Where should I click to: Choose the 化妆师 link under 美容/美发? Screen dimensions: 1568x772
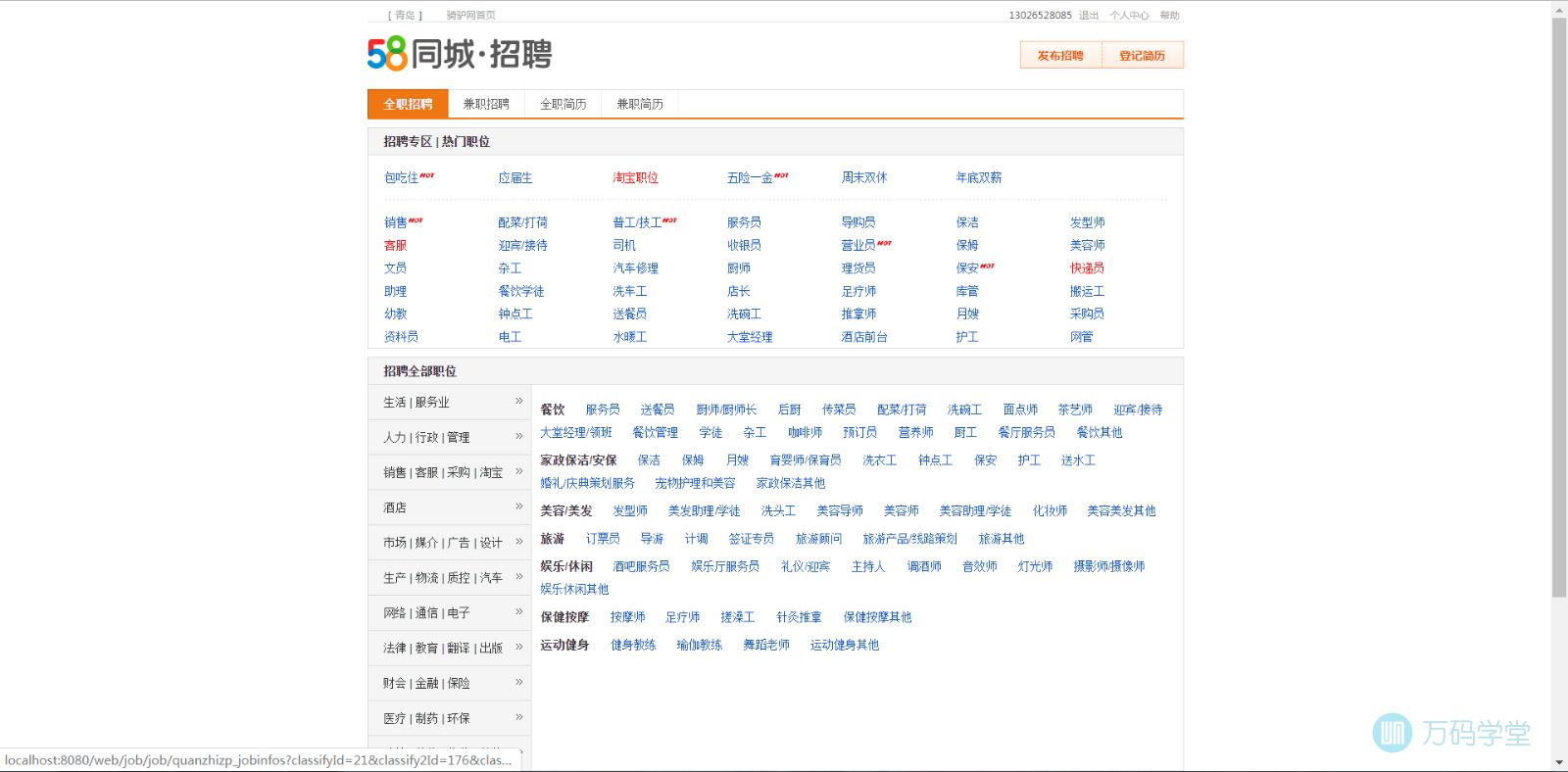1050,510
